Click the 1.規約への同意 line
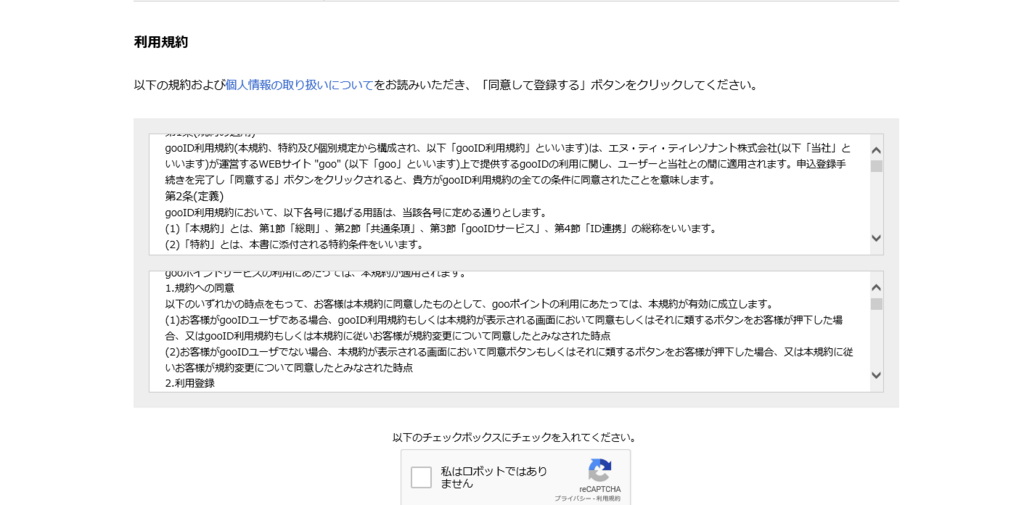 (x=200, y=287)
